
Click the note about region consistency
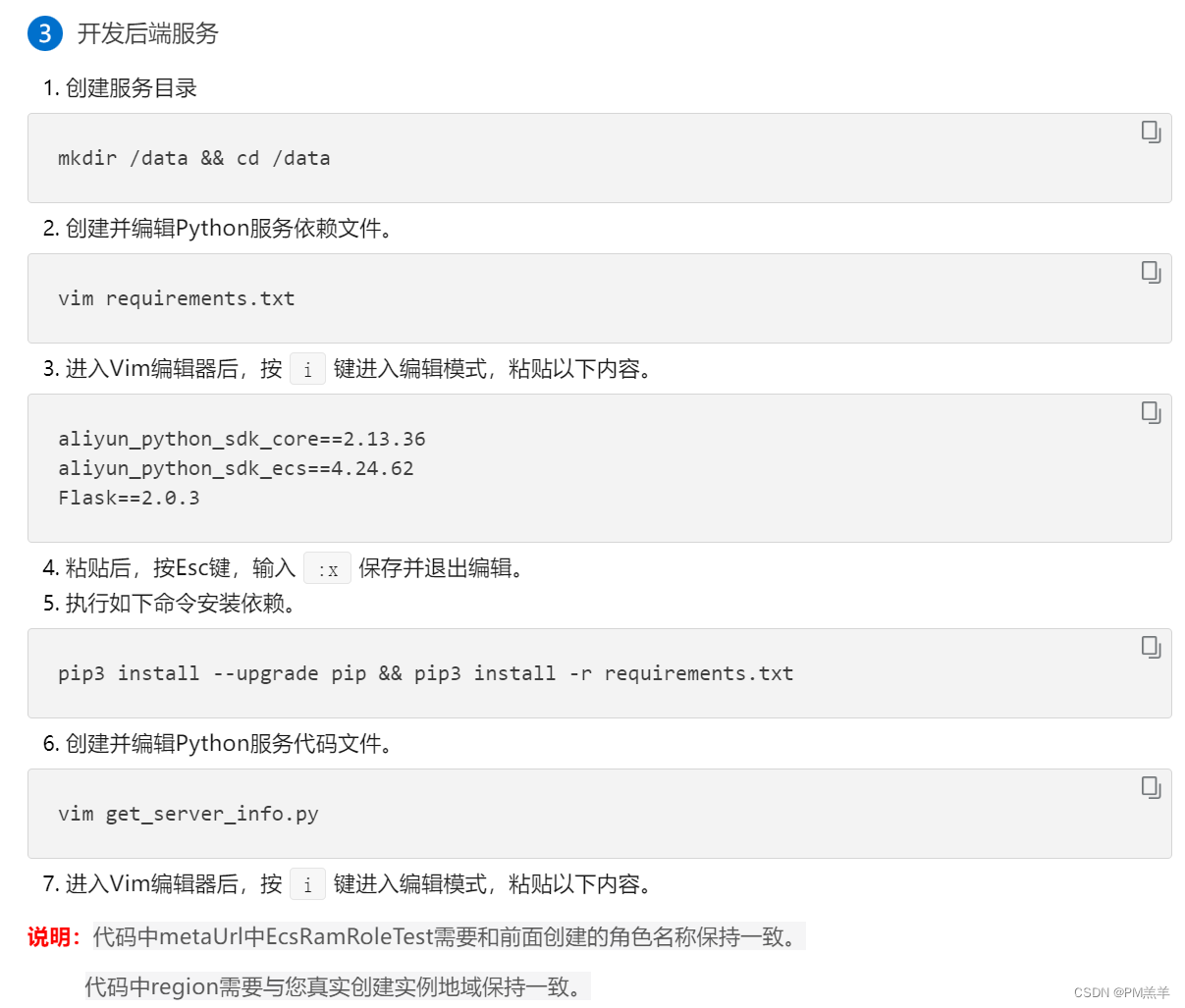(x=338, y=986)
